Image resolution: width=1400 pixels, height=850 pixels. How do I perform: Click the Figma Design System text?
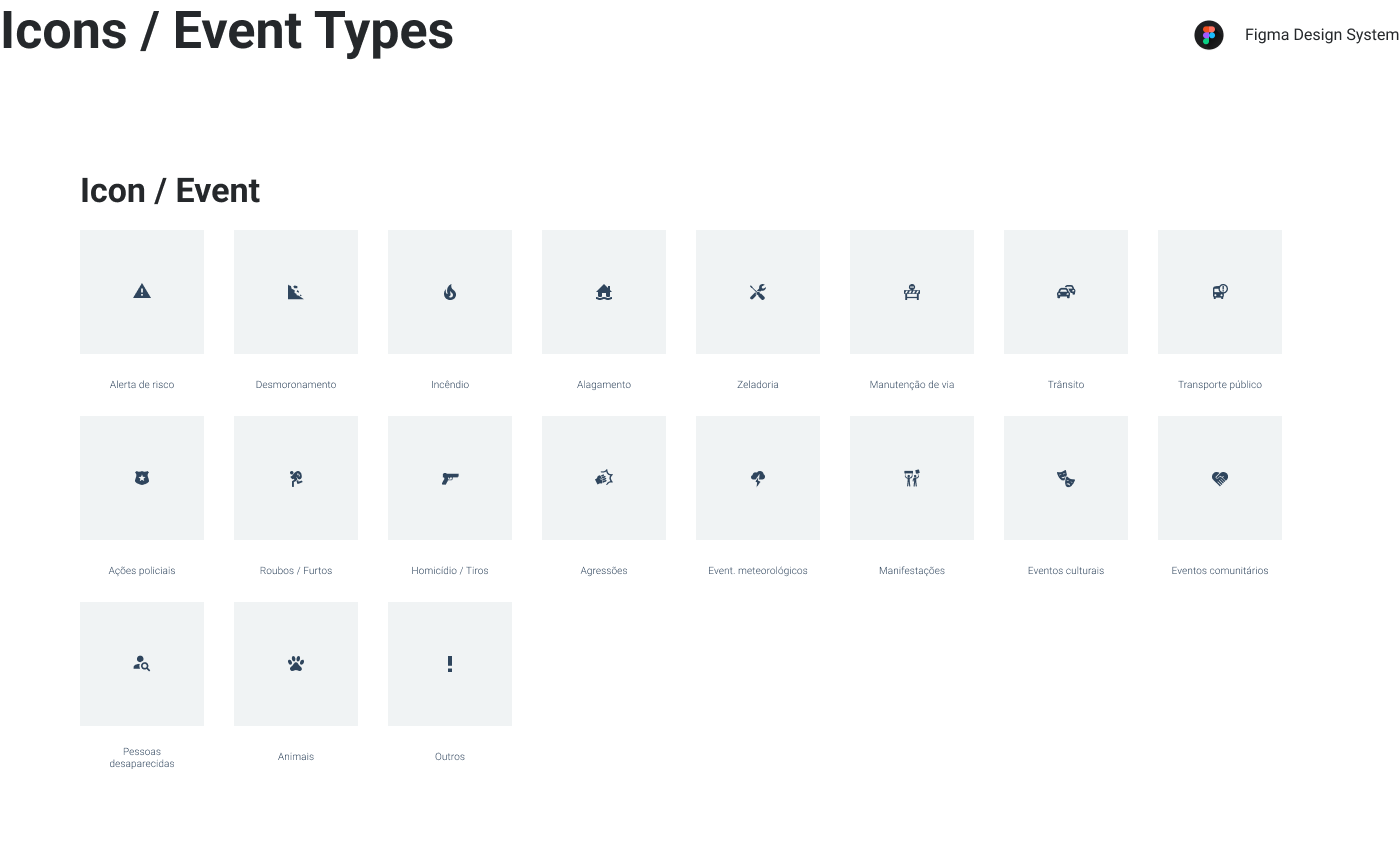tap(1322, 35)
